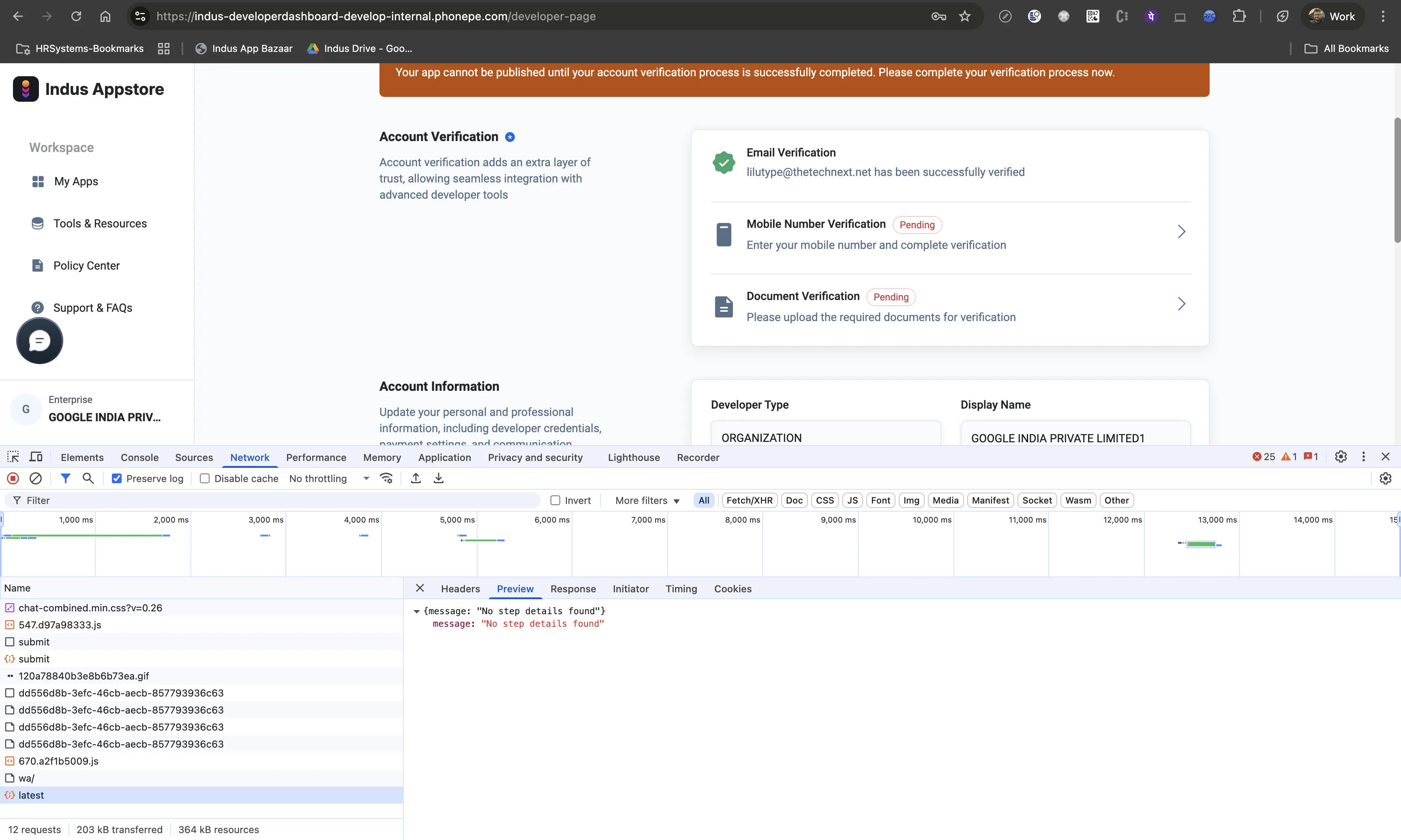The image size is (1401, 840).
Task: Bookmark this page with star icon
Action: point(965,16)
